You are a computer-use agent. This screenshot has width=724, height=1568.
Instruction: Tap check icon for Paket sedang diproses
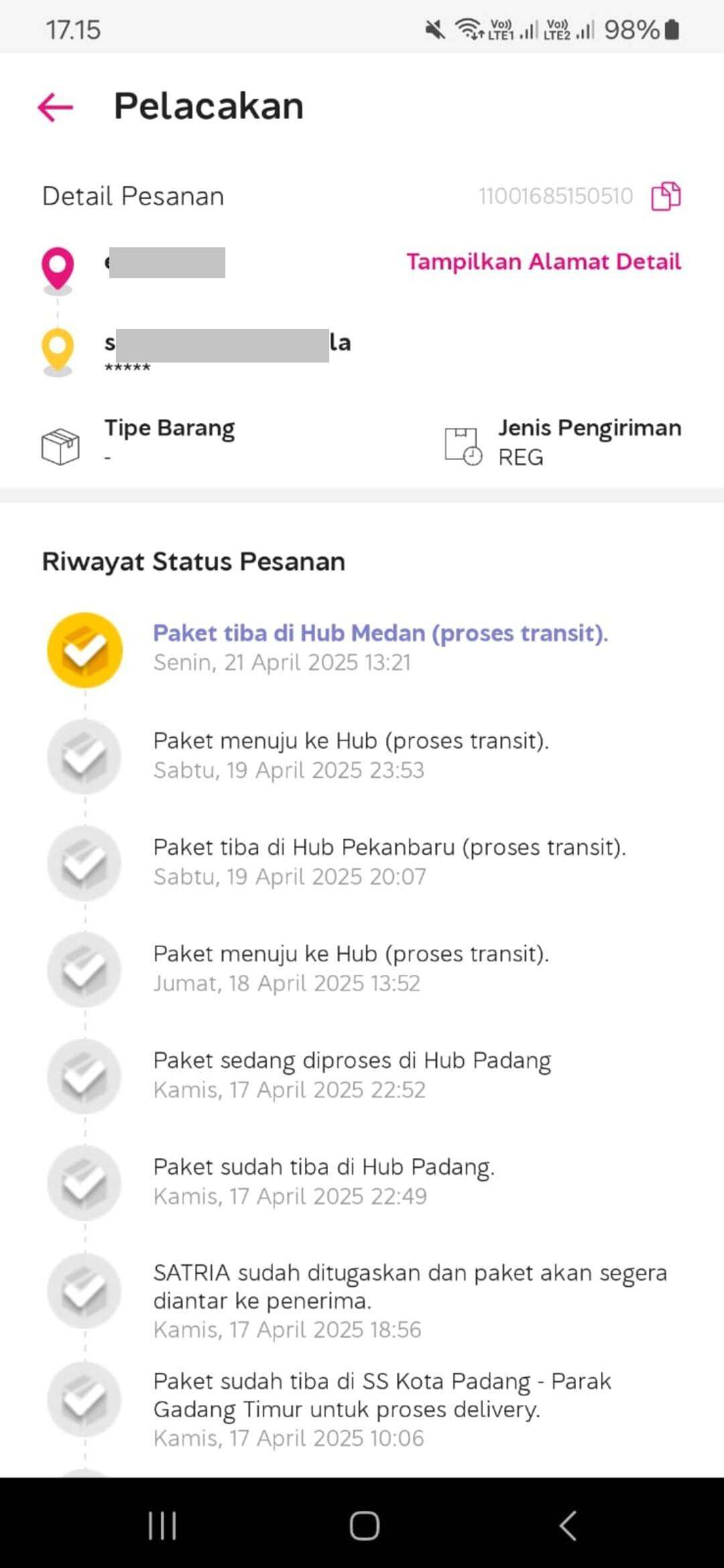pos(84,1076)
